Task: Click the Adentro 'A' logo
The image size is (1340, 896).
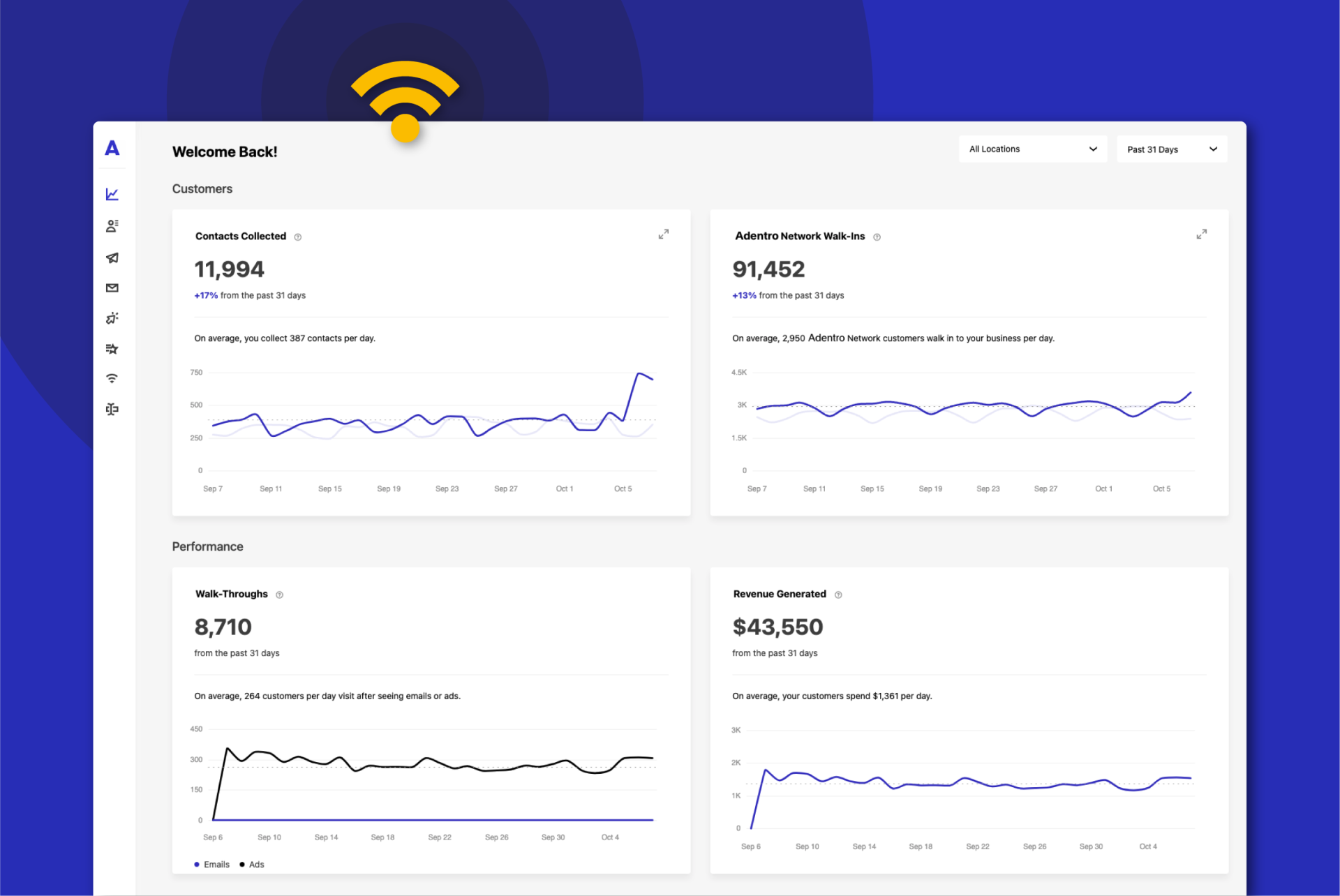Action: tap(112, 148)
